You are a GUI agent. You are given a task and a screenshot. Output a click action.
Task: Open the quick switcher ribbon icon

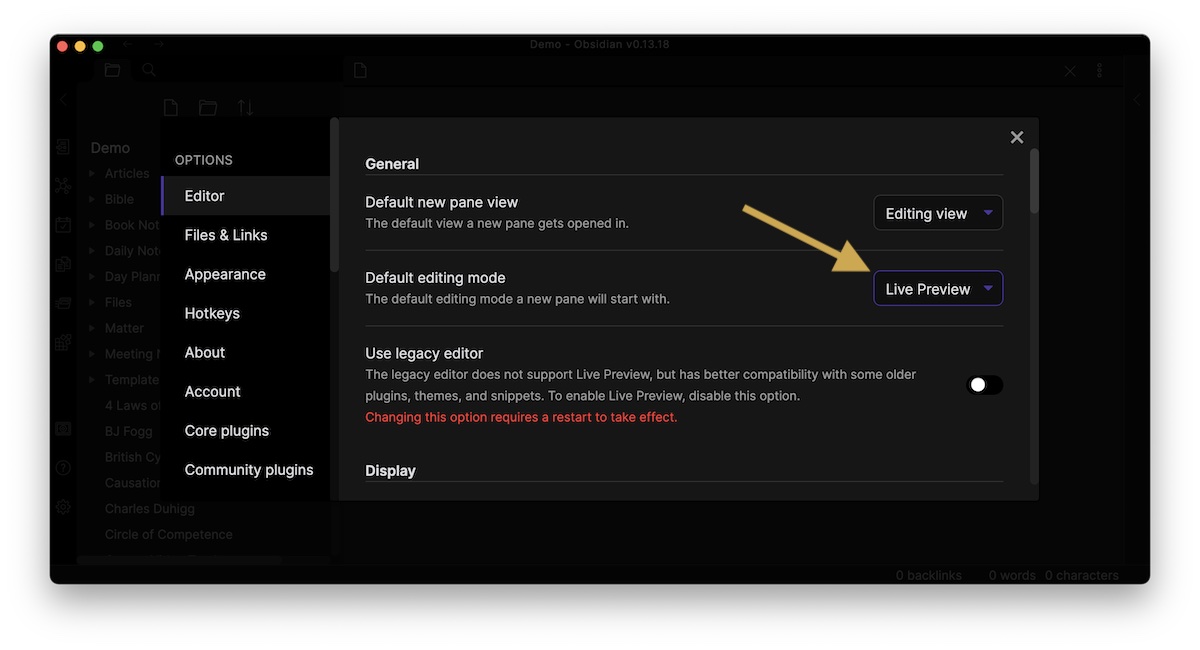63,147
